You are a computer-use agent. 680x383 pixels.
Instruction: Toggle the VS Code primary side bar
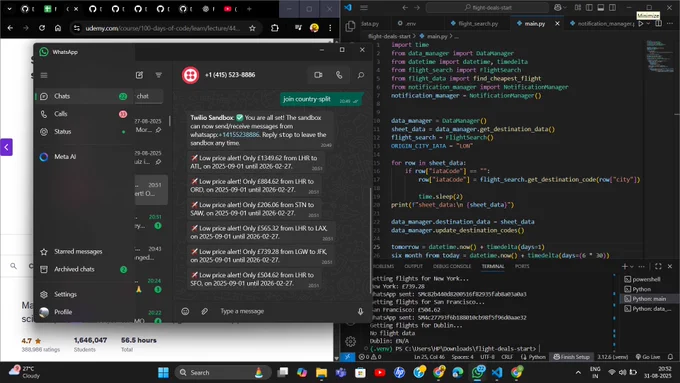pos(589,7)
